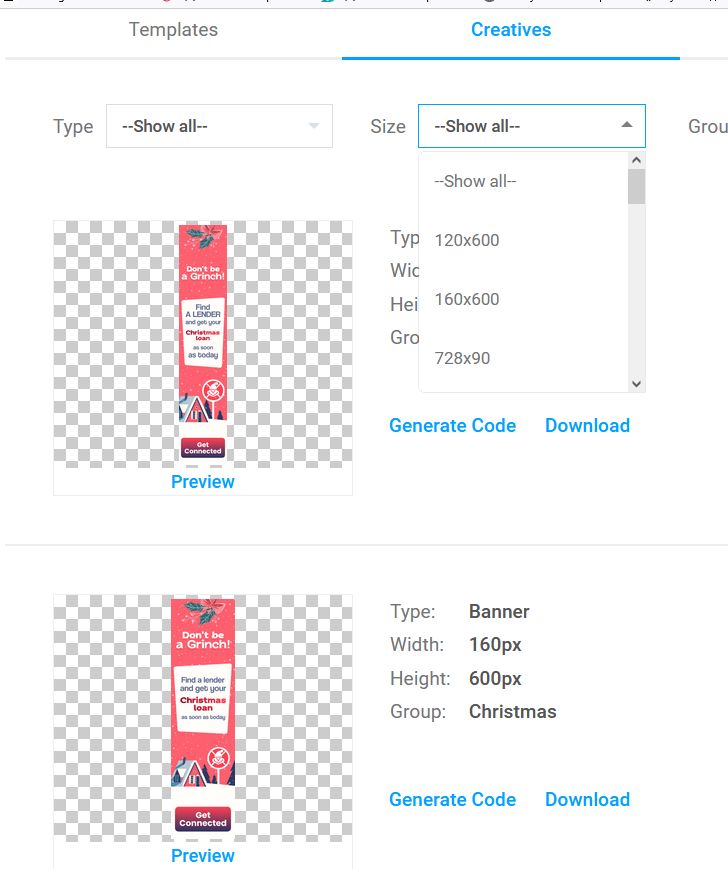
Task: Choose the 728x90 size option
Action: (x=462, y=358)
